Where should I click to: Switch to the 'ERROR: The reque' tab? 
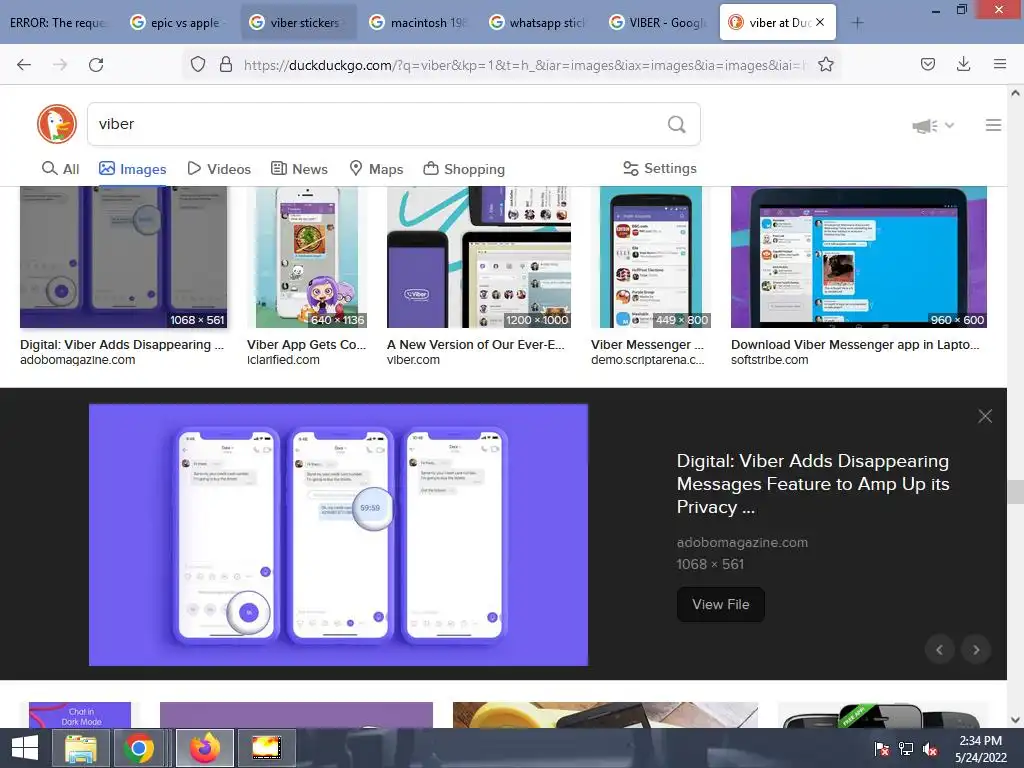(58, 23)
